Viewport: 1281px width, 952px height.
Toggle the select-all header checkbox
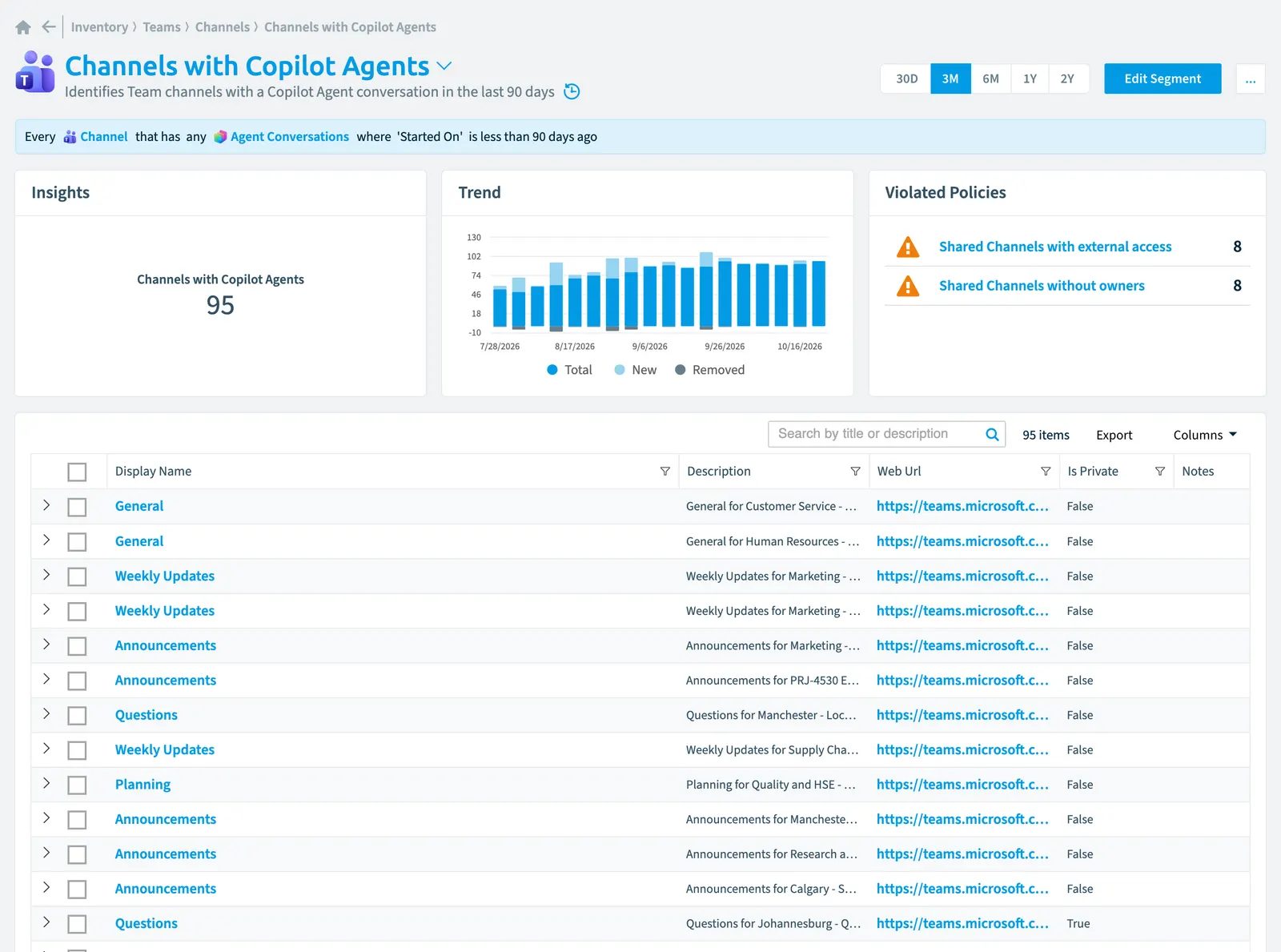(77, 472)
